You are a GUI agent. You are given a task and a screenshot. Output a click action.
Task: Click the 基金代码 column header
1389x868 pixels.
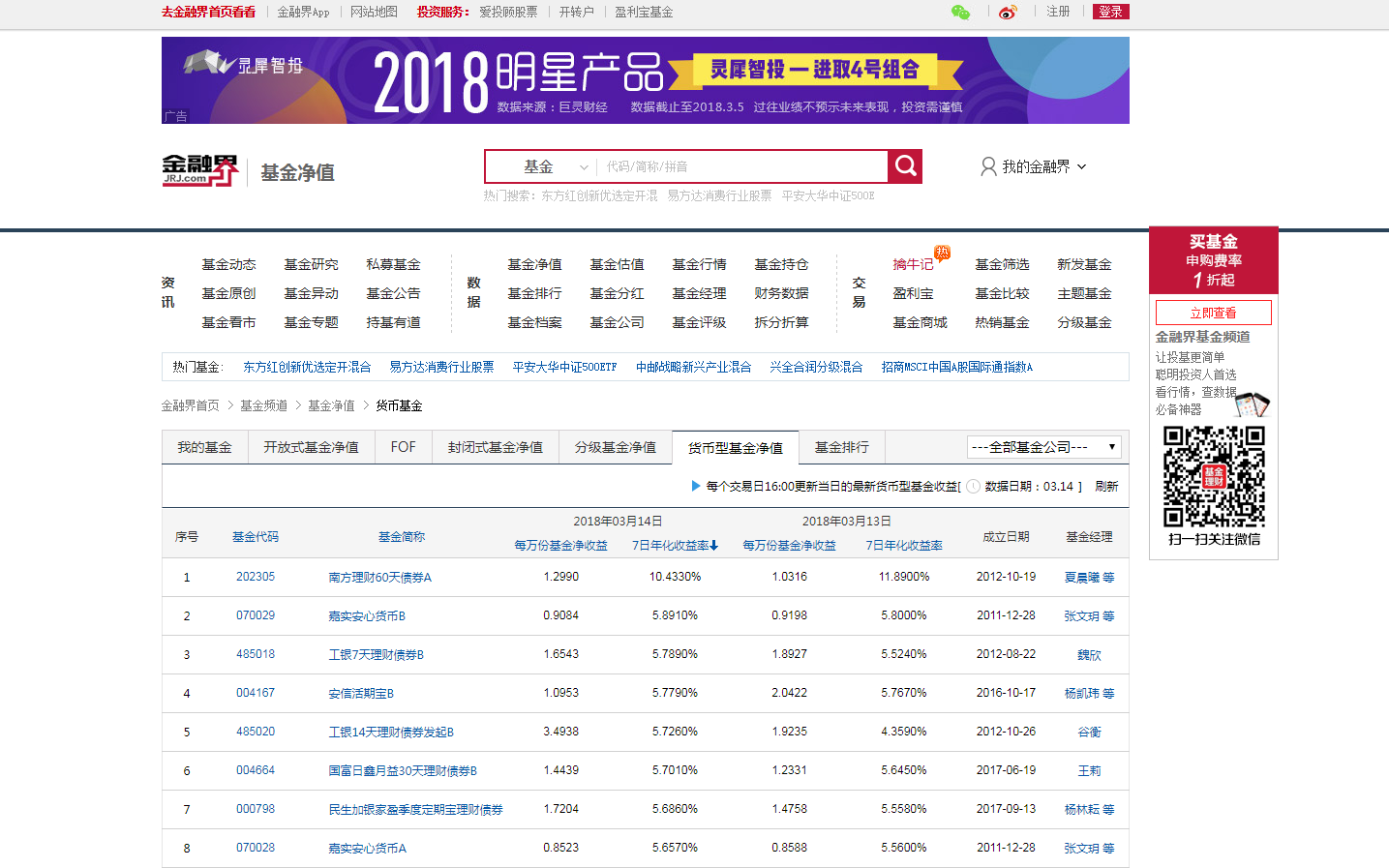pyautogui.click(x=256, y=536)
